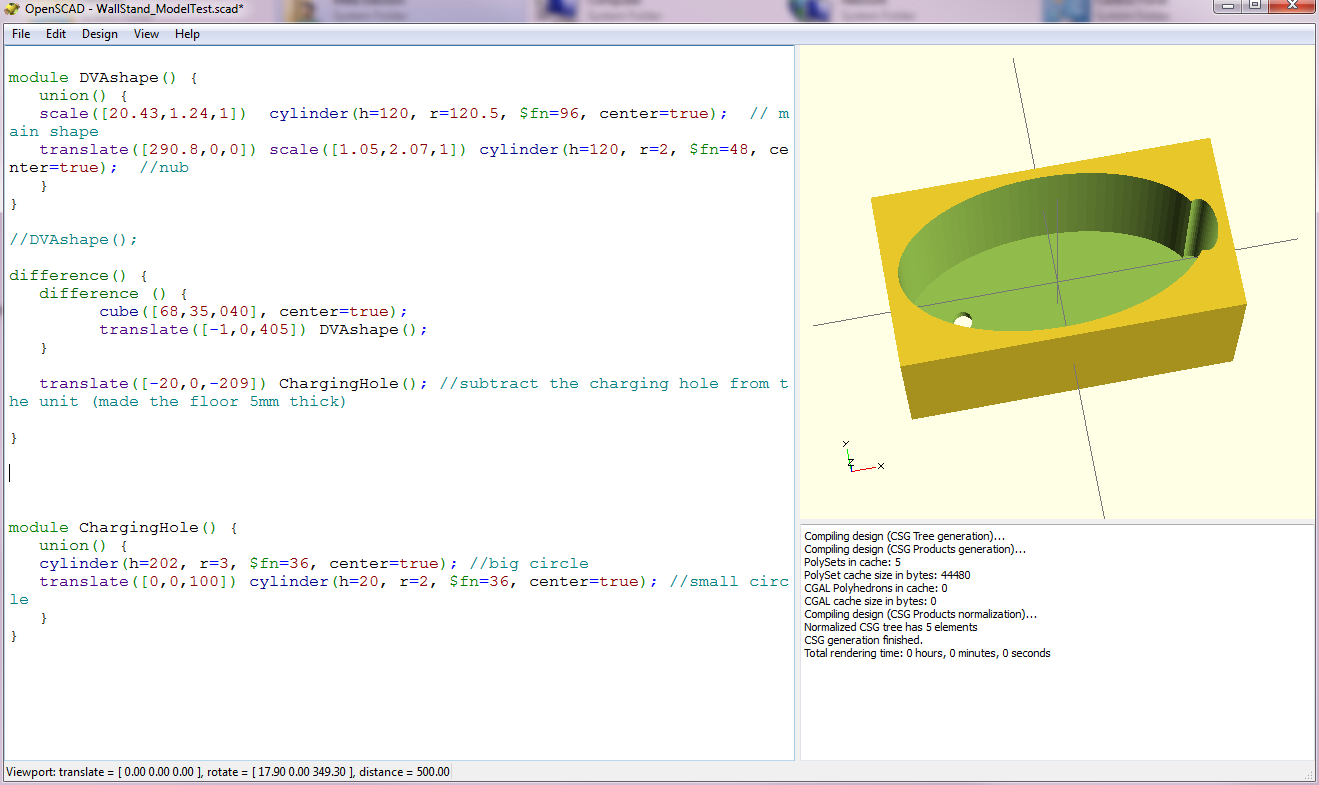1319x785 pixels.
Task: Maximize the OpenSCAD window
Action: tap(1253, 6)
